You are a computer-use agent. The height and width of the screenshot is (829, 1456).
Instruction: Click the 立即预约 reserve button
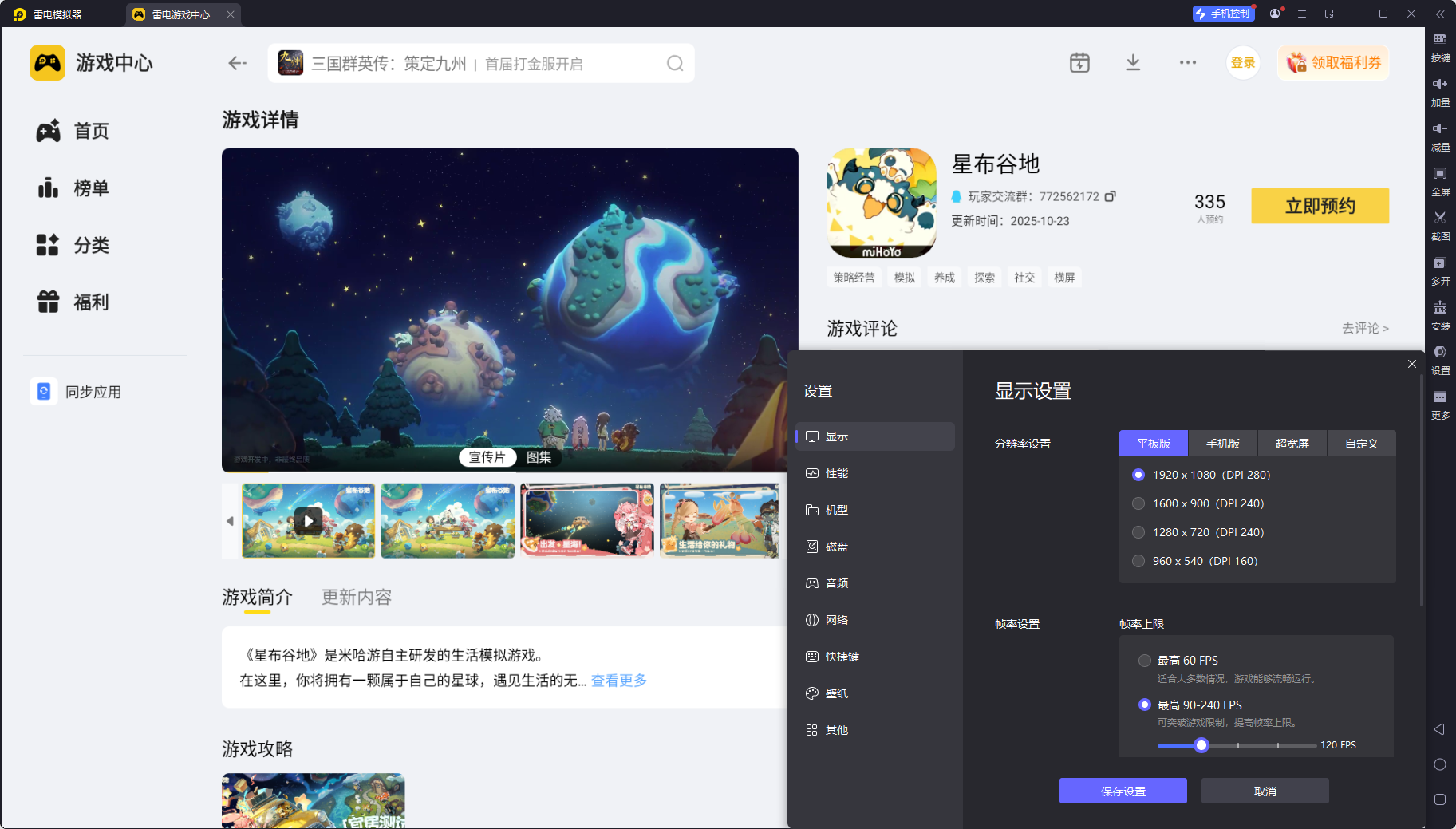[1320, 206]
